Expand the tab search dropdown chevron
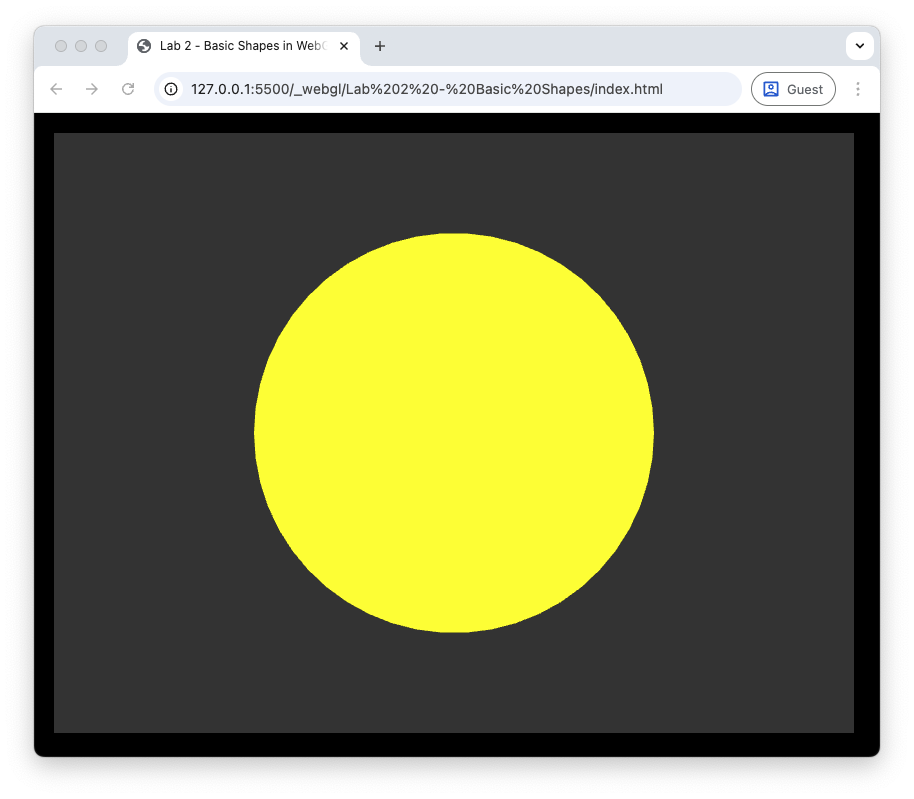 [860, 46]
